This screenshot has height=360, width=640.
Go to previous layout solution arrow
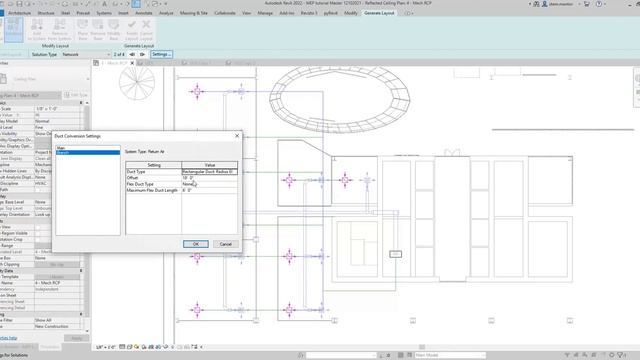click(132, 54)
